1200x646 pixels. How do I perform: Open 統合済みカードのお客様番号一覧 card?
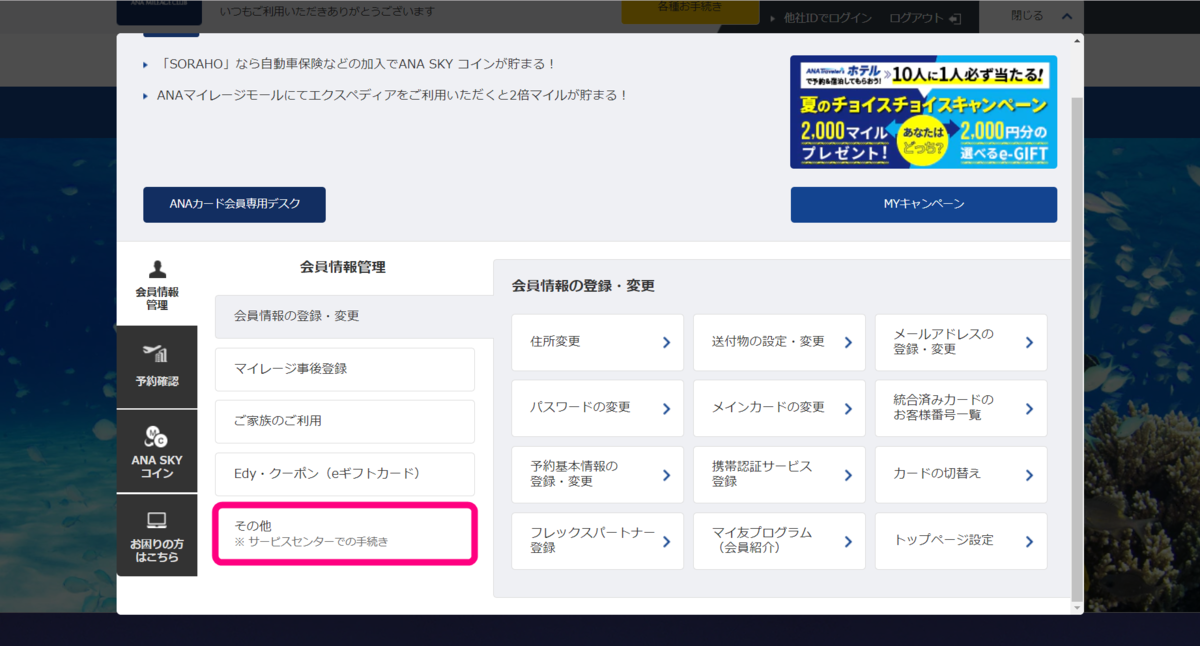961,408
